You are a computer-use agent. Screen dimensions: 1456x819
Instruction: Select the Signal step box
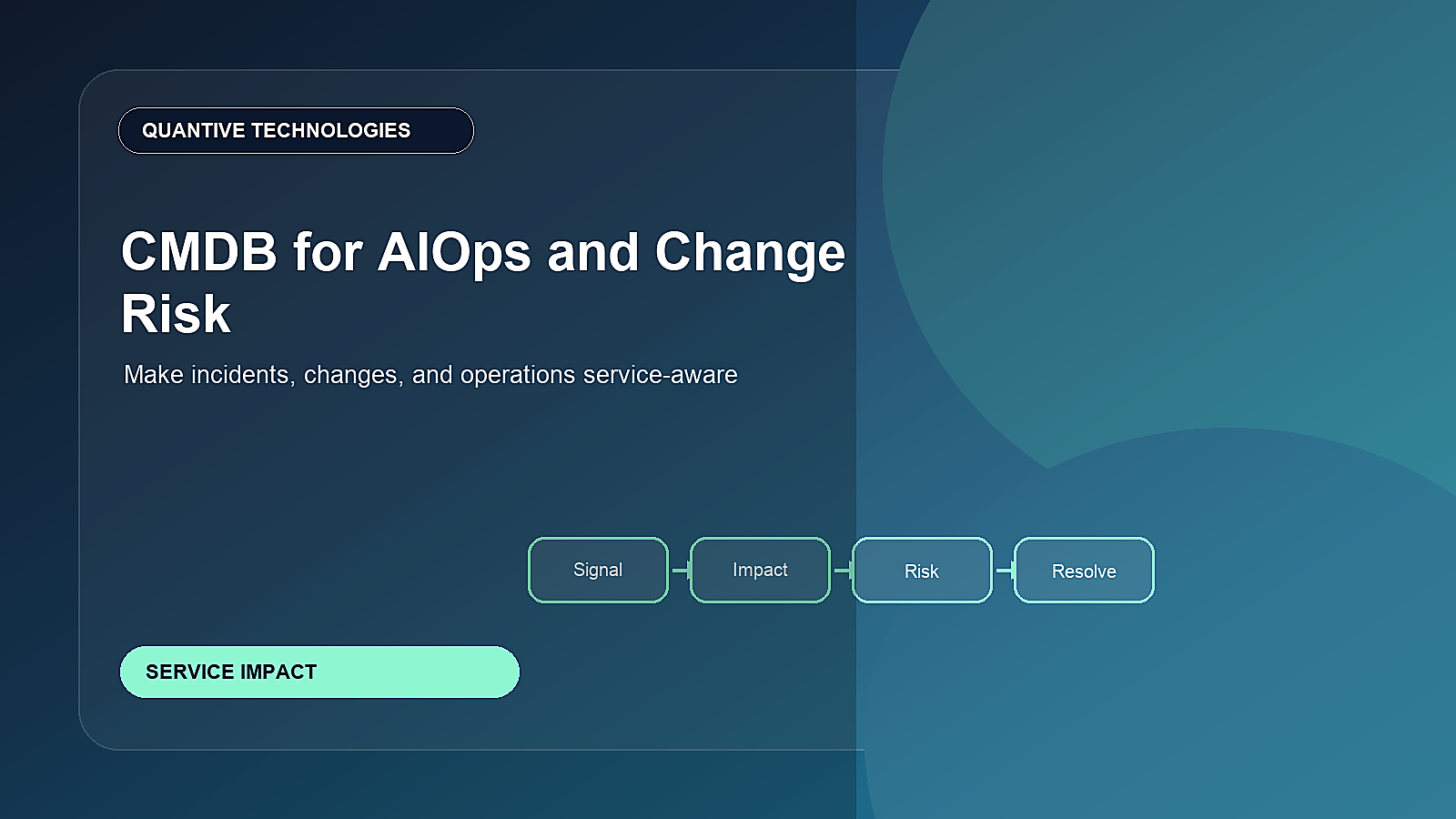pos(598,570)
